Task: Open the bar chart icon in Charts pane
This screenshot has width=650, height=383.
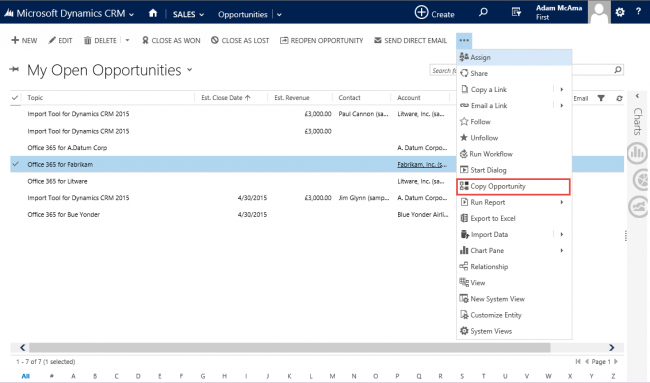Action: (x=638, y=153)
